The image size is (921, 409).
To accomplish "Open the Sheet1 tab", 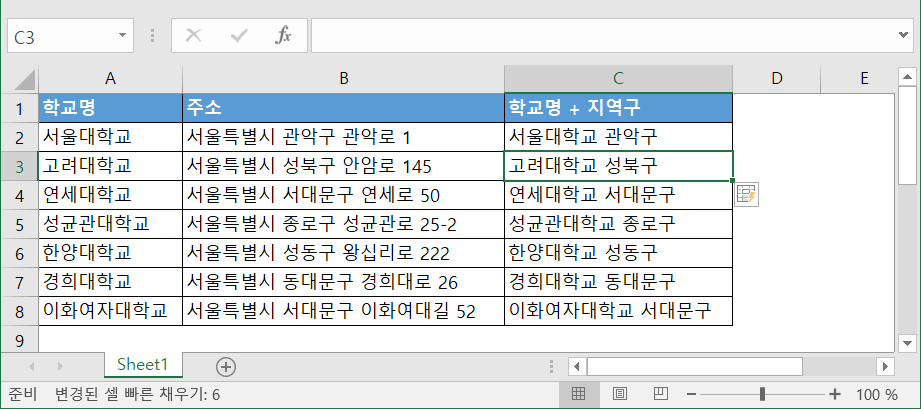I will click(x=143, y=364).
